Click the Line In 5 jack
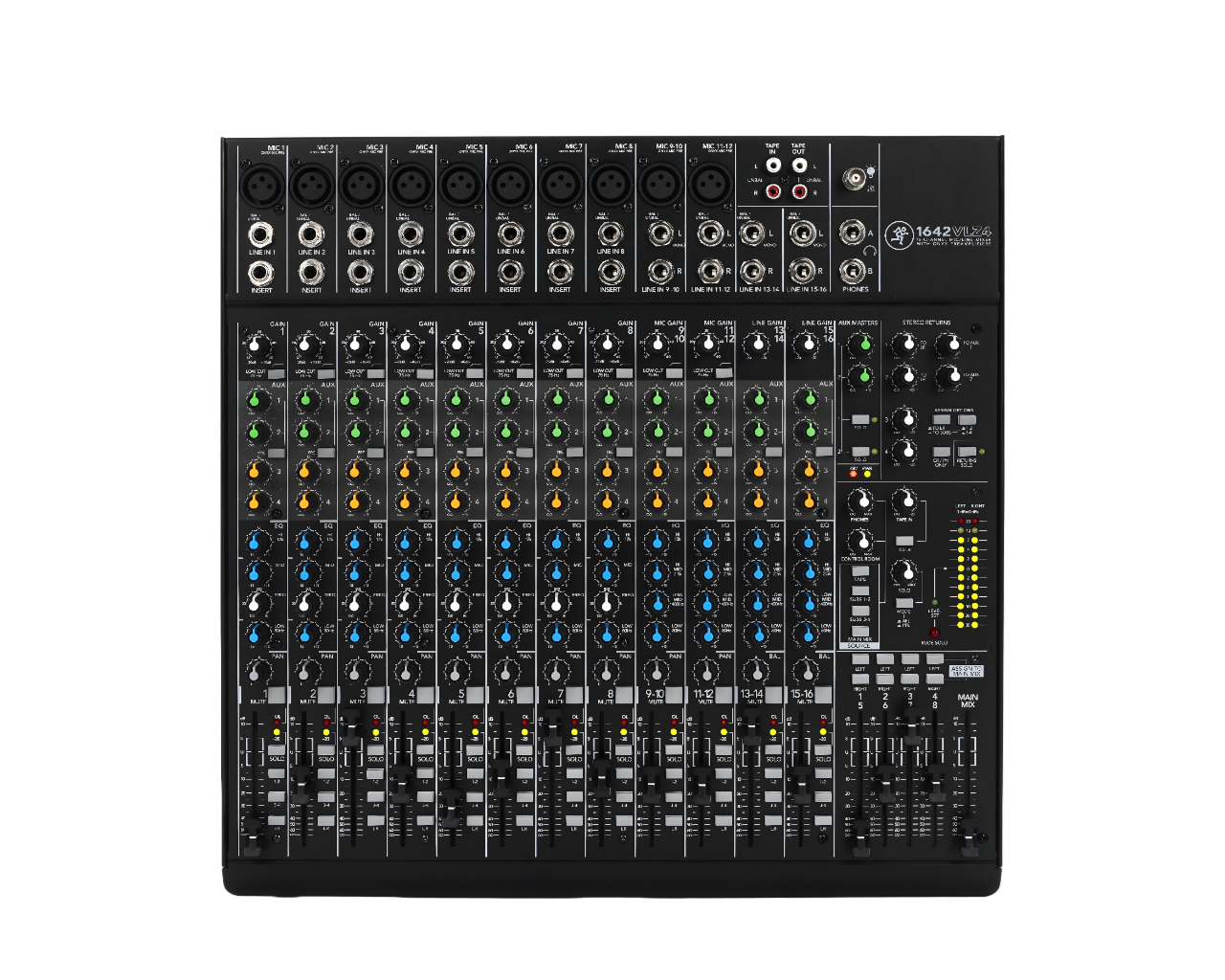The height and width of the screenshot is (980, 1225). coord(458,234)
